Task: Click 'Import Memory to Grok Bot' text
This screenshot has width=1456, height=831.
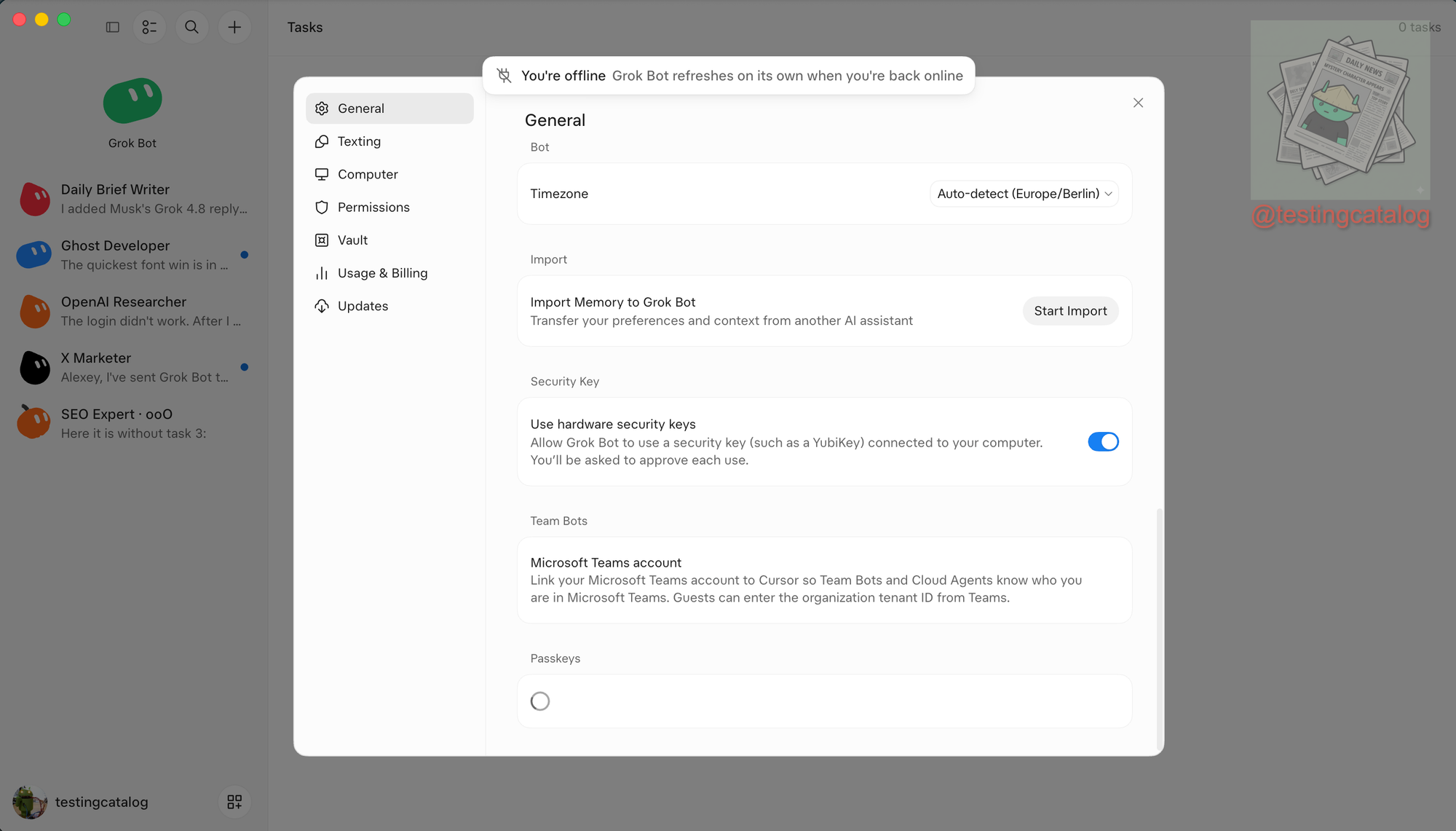Action: (613, 302)
